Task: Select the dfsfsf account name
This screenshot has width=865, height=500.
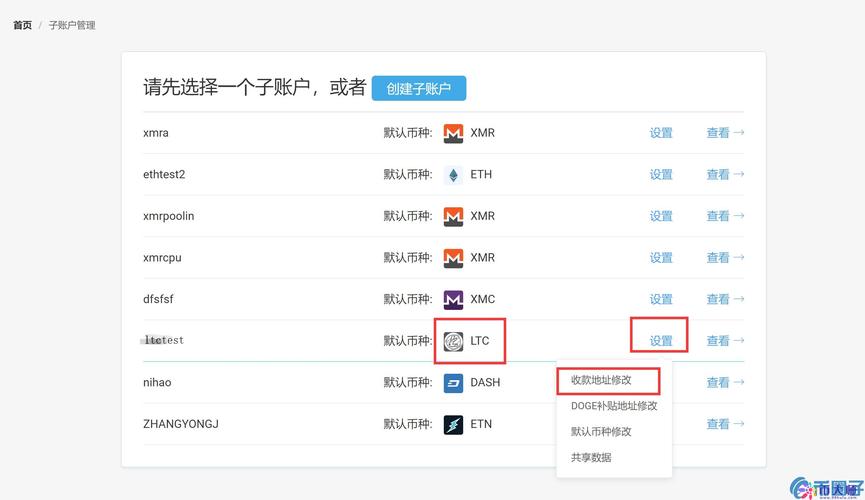Action: point(158,300)
